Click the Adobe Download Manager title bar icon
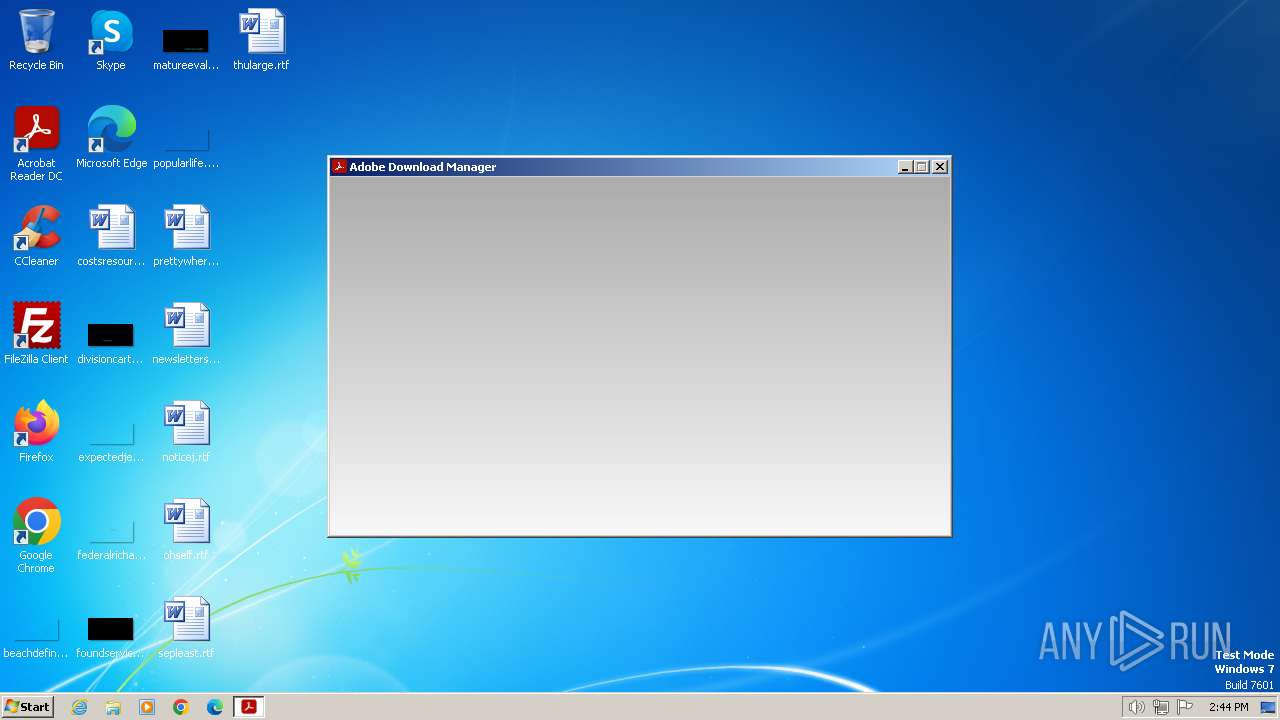This screenshot has height=720, width=1280. click(x=339, y=167)
